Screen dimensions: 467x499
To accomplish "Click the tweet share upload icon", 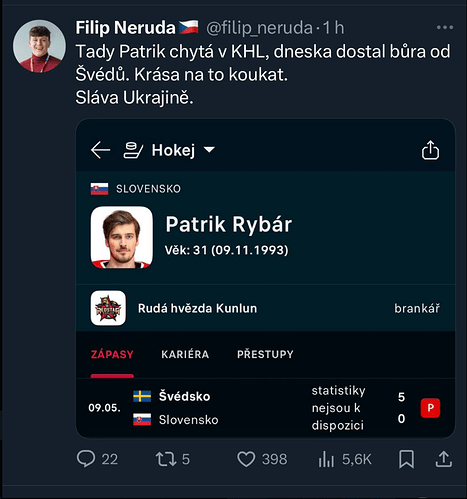I will [444, 459].
